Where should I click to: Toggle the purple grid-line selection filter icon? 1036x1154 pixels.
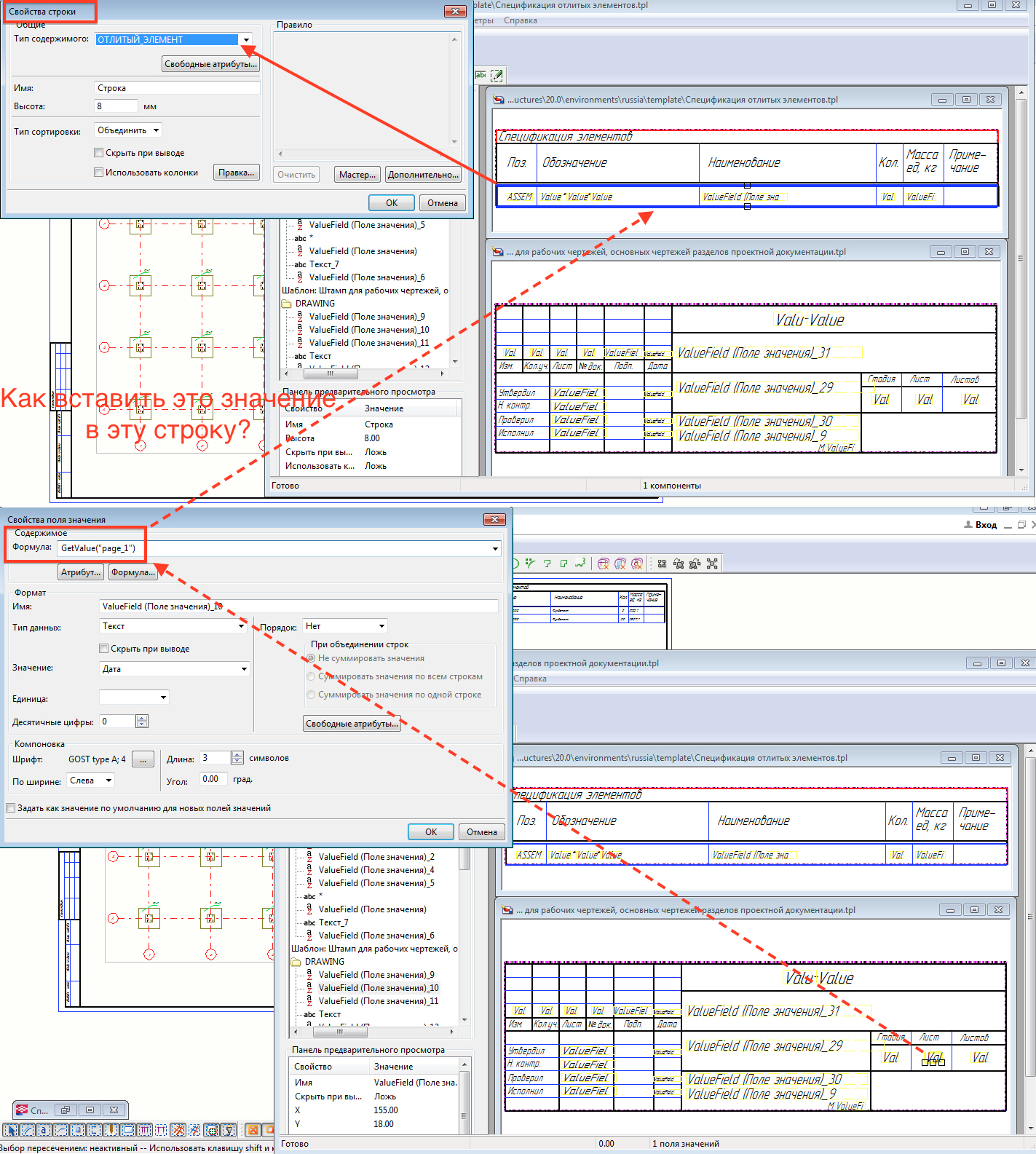click(161, 1130)
